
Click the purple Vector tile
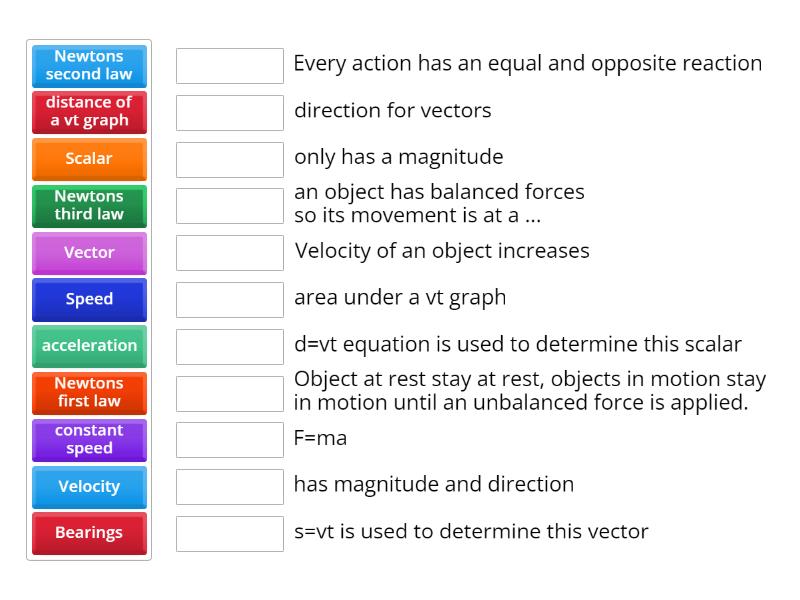89,253
